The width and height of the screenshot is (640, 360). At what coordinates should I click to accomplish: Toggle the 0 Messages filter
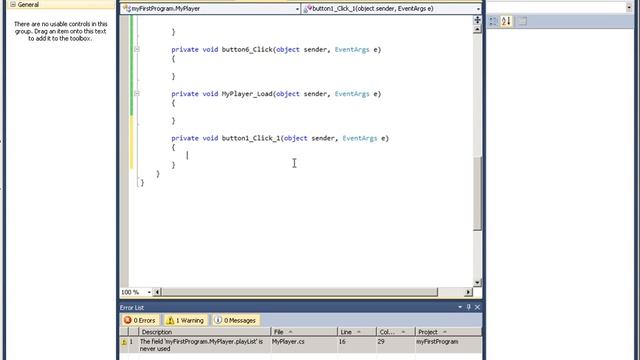236,320
